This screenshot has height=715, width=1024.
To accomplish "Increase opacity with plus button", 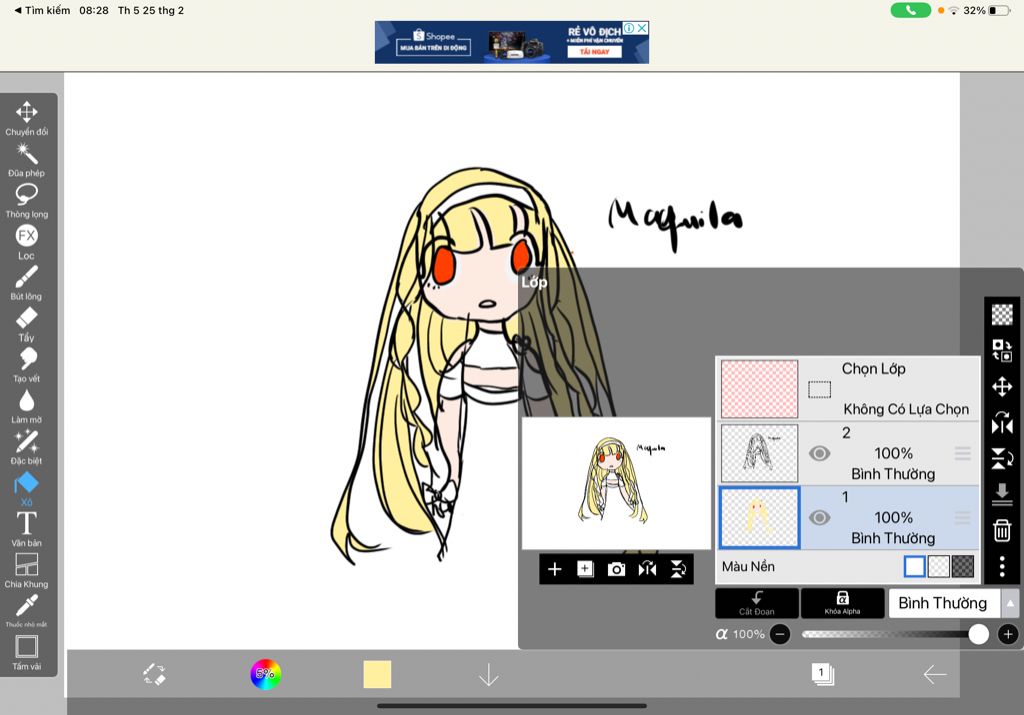I will (1008, 634).
